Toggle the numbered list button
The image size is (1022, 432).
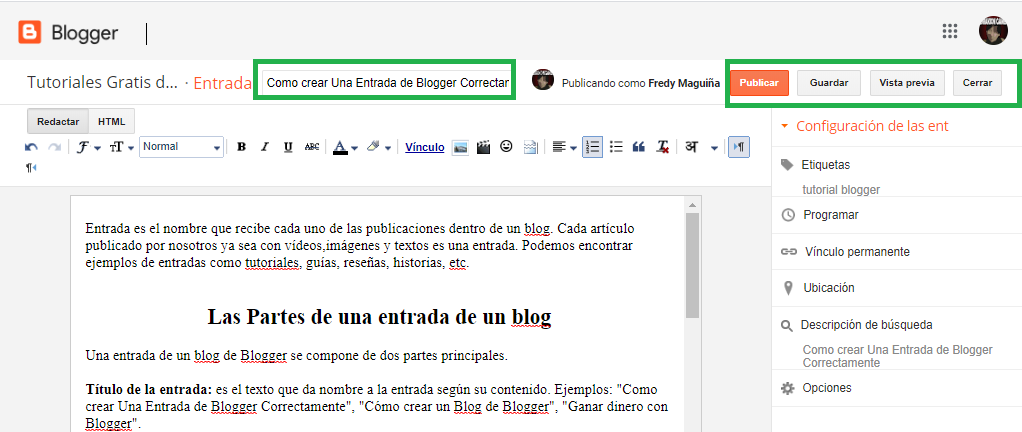[x=592, y=147]
